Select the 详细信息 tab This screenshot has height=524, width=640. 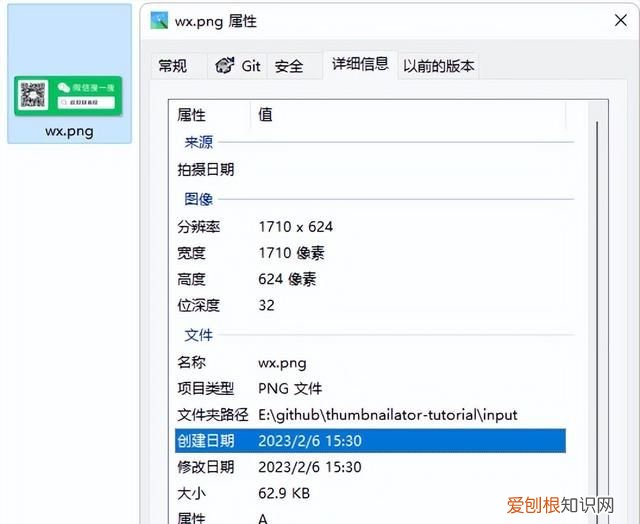tap(360, 64)
